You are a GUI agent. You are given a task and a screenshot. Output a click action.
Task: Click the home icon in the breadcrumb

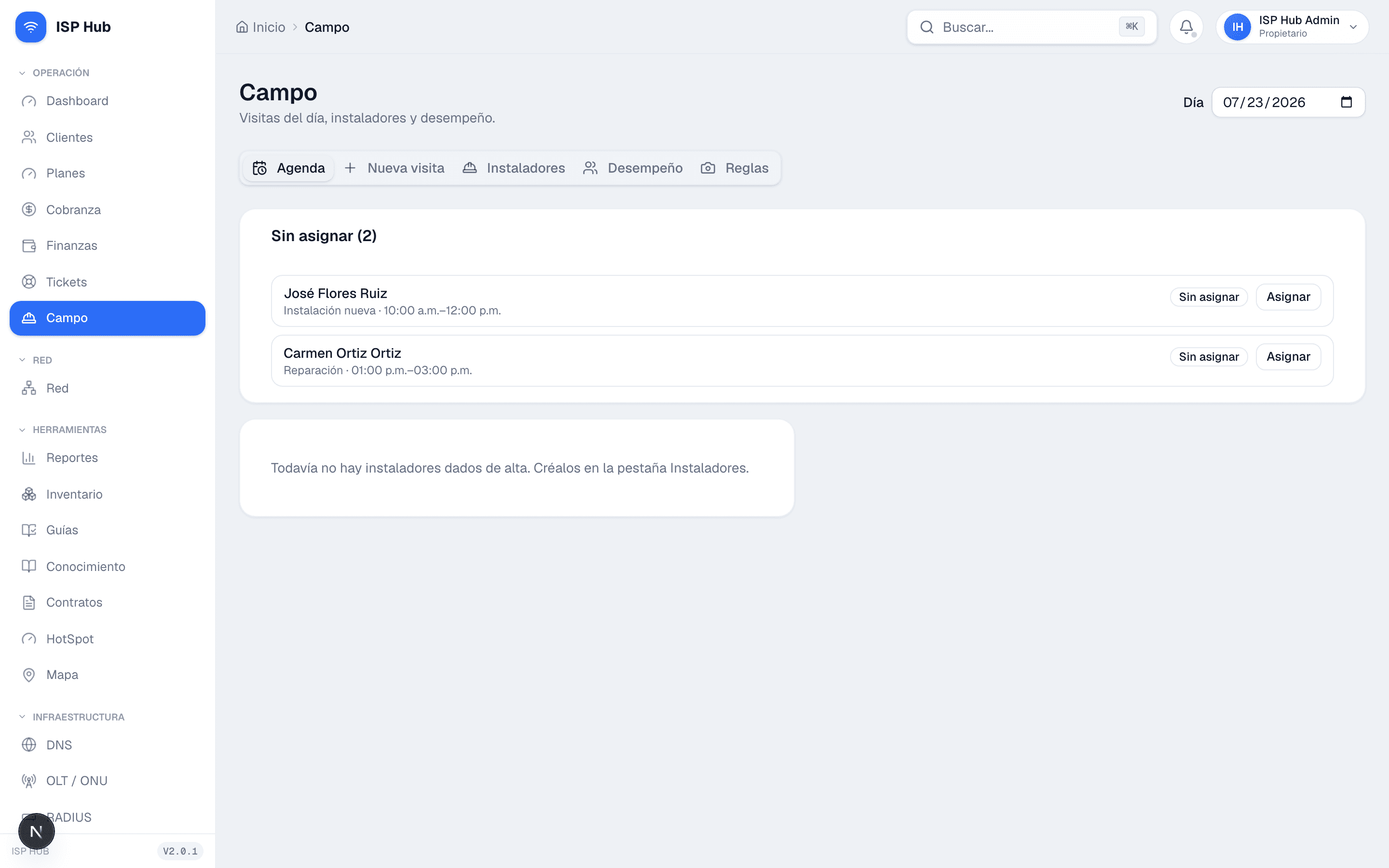coord(242,27)
